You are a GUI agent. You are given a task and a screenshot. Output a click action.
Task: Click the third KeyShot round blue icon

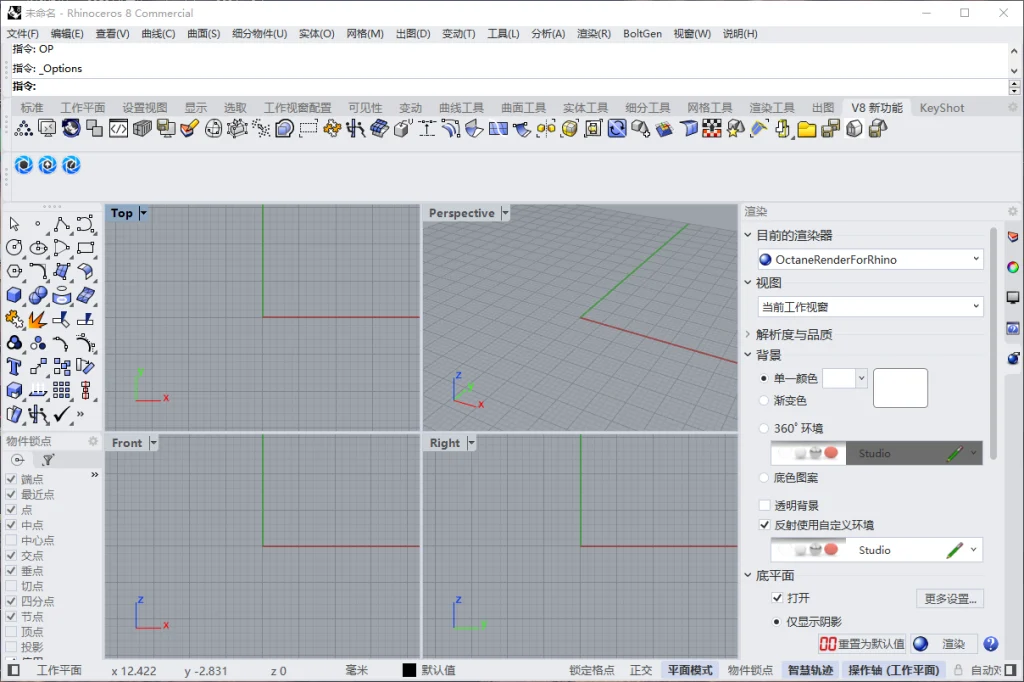[x=71, y=165]
